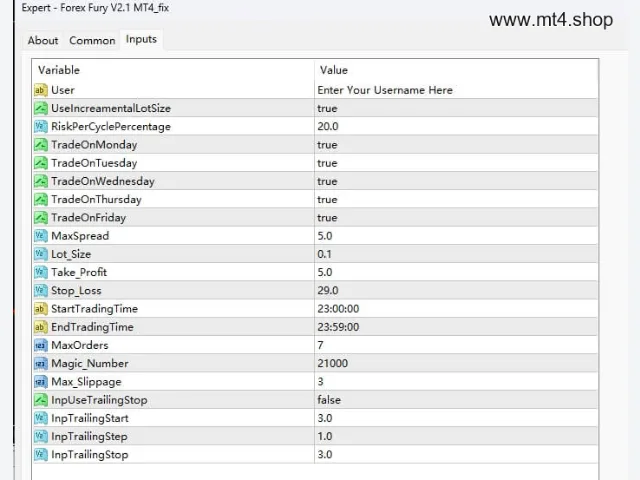Select the InpTrailingStep value 1.0
Image resolution: width=640 pixels, height=480 pixels.
click(x=325, y=436)
